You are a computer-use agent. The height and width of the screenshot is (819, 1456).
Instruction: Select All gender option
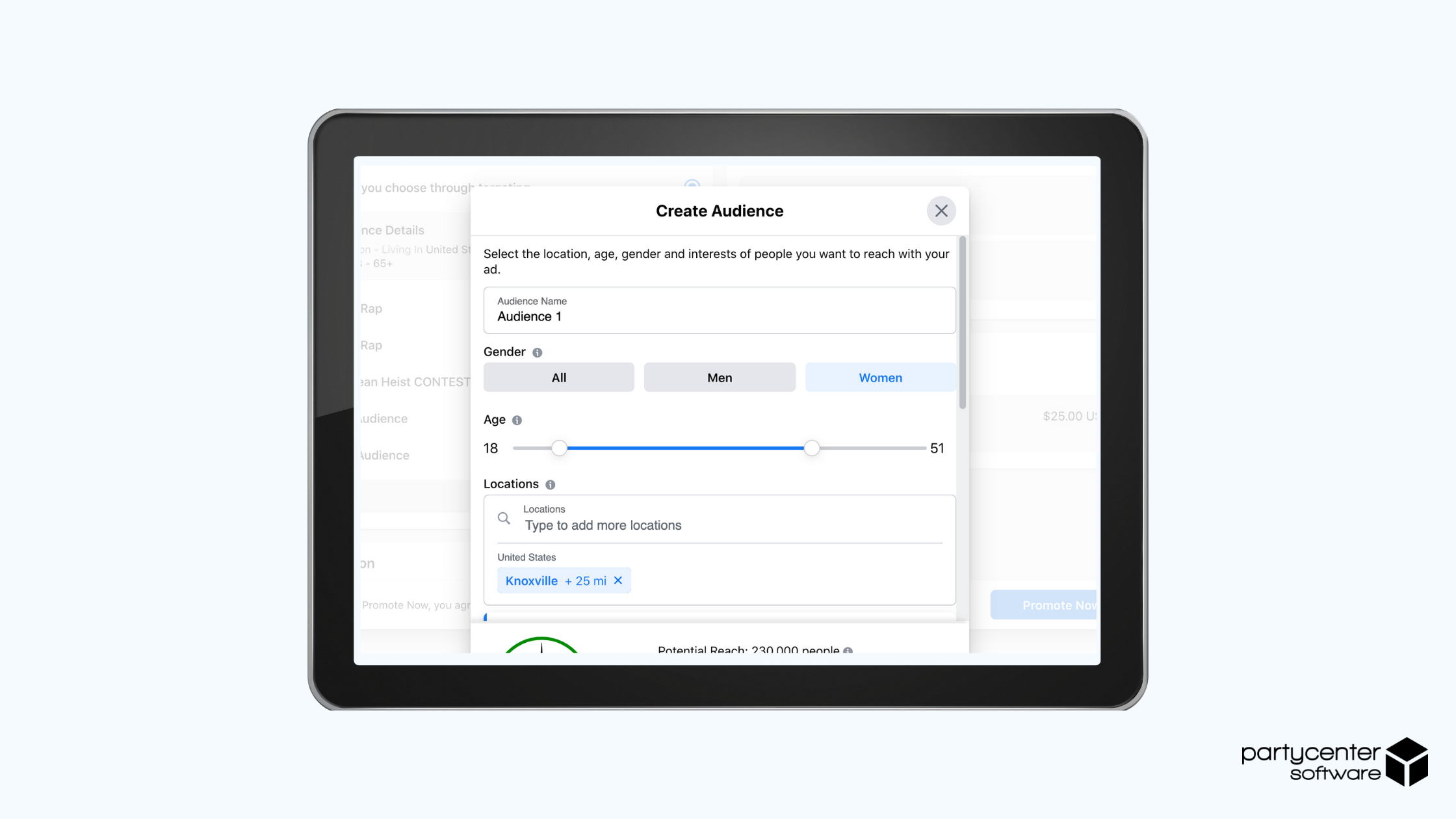point(558,377)
